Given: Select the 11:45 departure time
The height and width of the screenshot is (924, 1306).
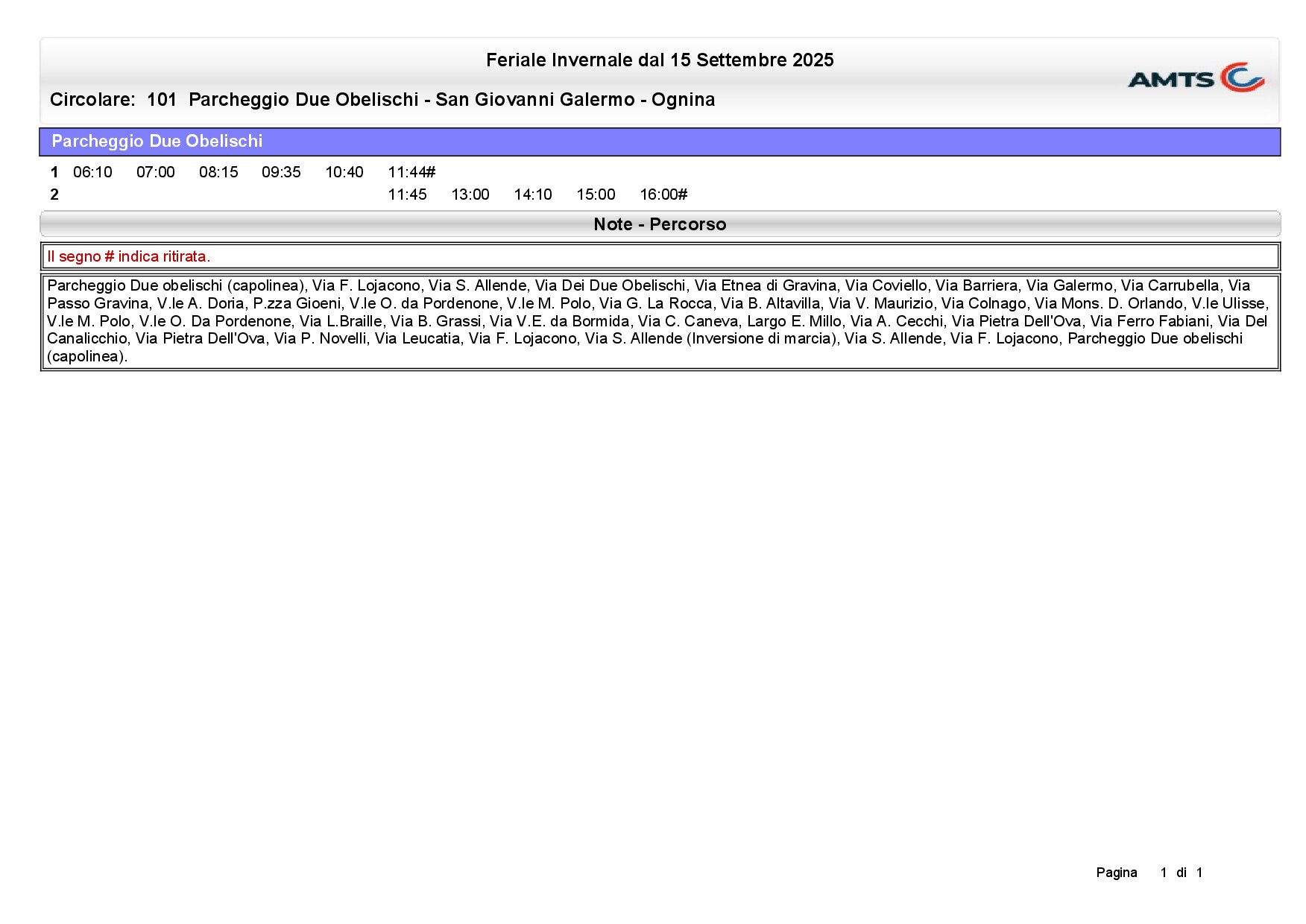Looking at the screenshot, I should 407,194.
